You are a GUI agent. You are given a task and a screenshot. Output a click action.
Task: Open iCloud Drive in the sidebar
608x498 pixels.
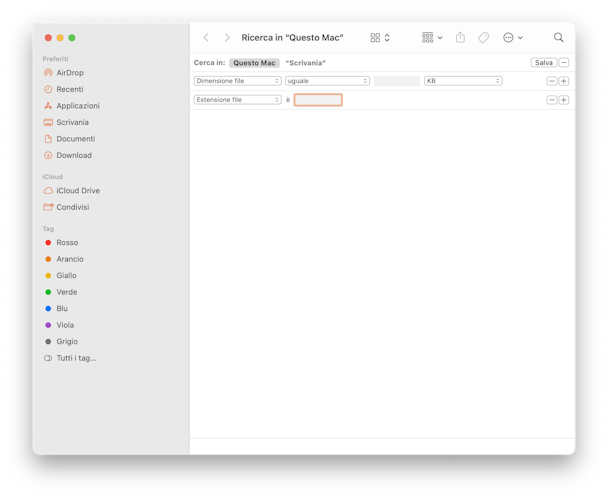coord(78,191)
